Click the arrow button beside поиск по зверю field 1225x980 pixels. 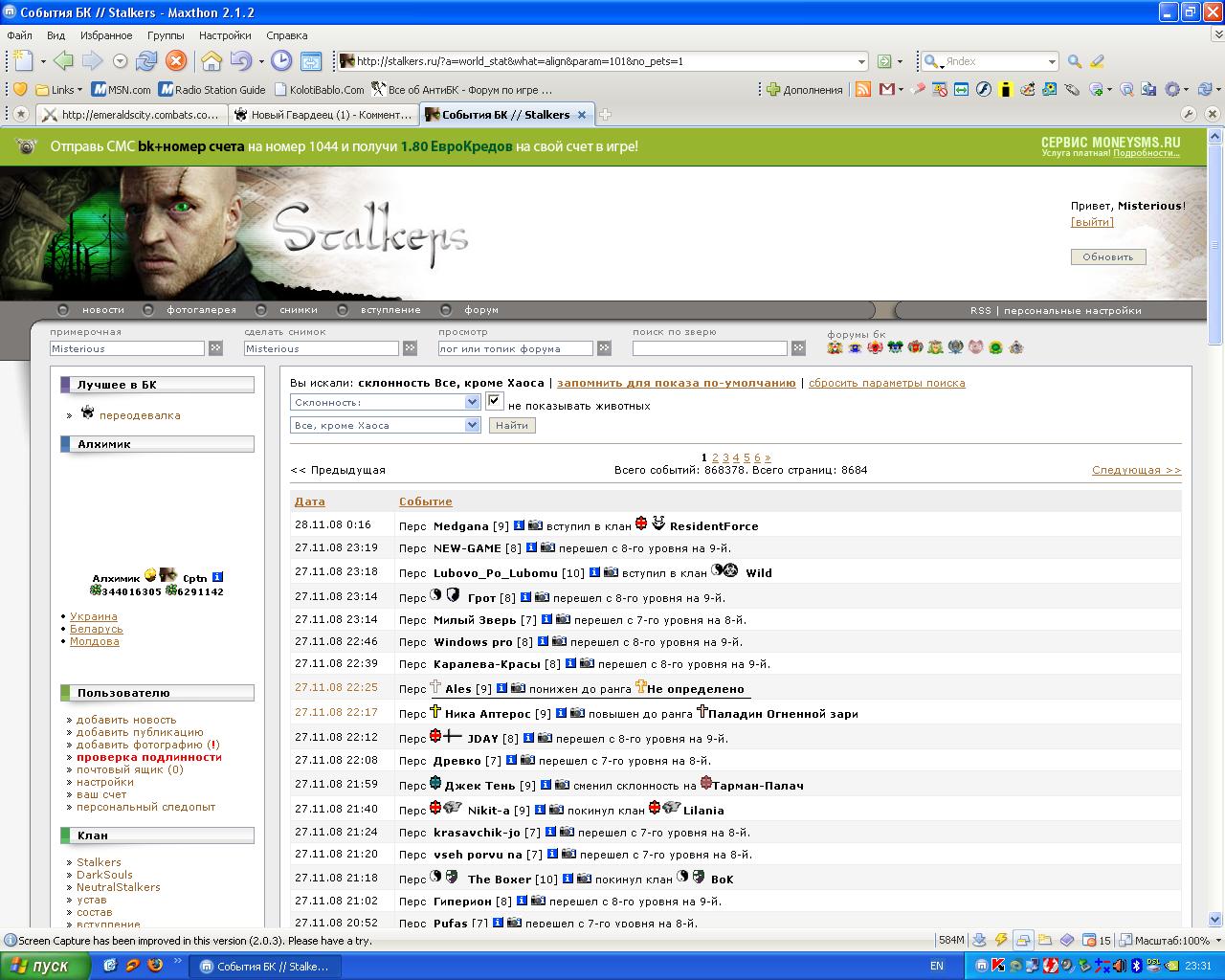(x=798, y=348)
